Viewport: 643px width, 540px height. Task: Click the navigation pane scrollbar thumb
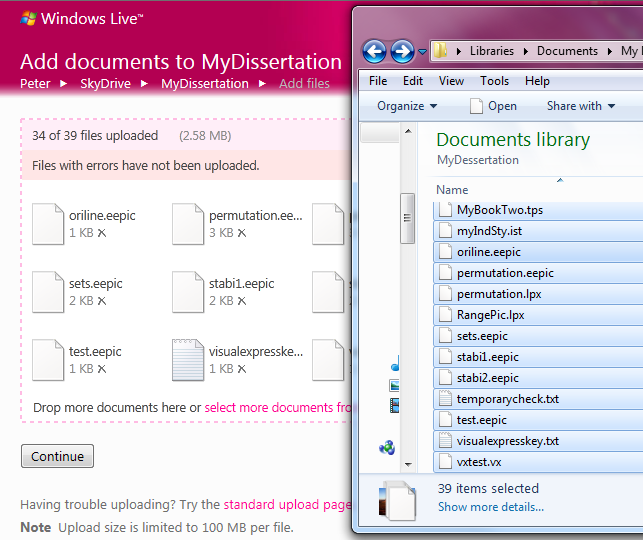coord(407,218)
